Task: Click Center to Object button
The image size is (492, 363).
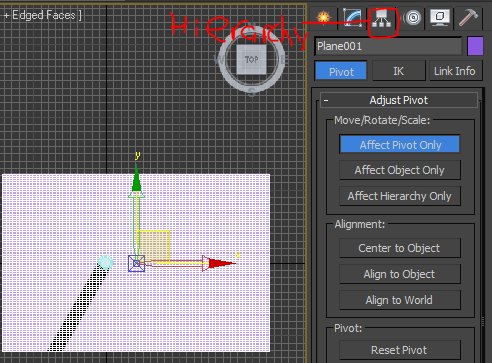Action: pyautogui.click(x=400, y=248)
